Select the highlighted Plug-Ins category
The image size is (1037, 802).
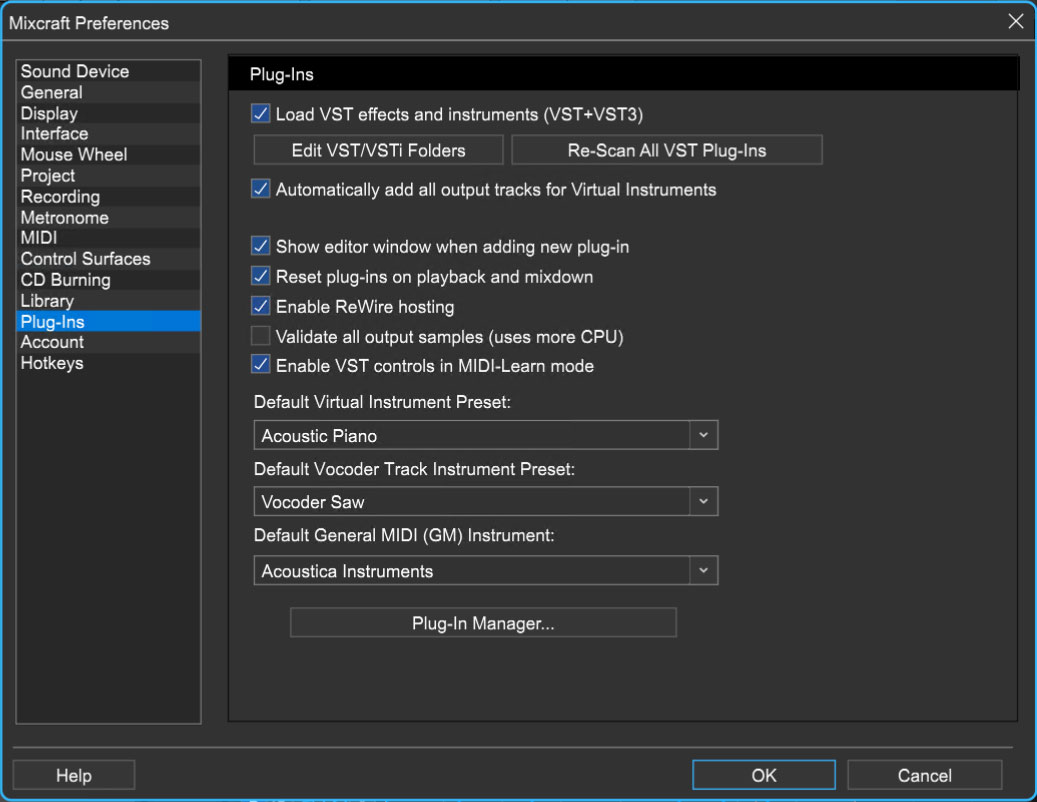(x=108, y=321)
